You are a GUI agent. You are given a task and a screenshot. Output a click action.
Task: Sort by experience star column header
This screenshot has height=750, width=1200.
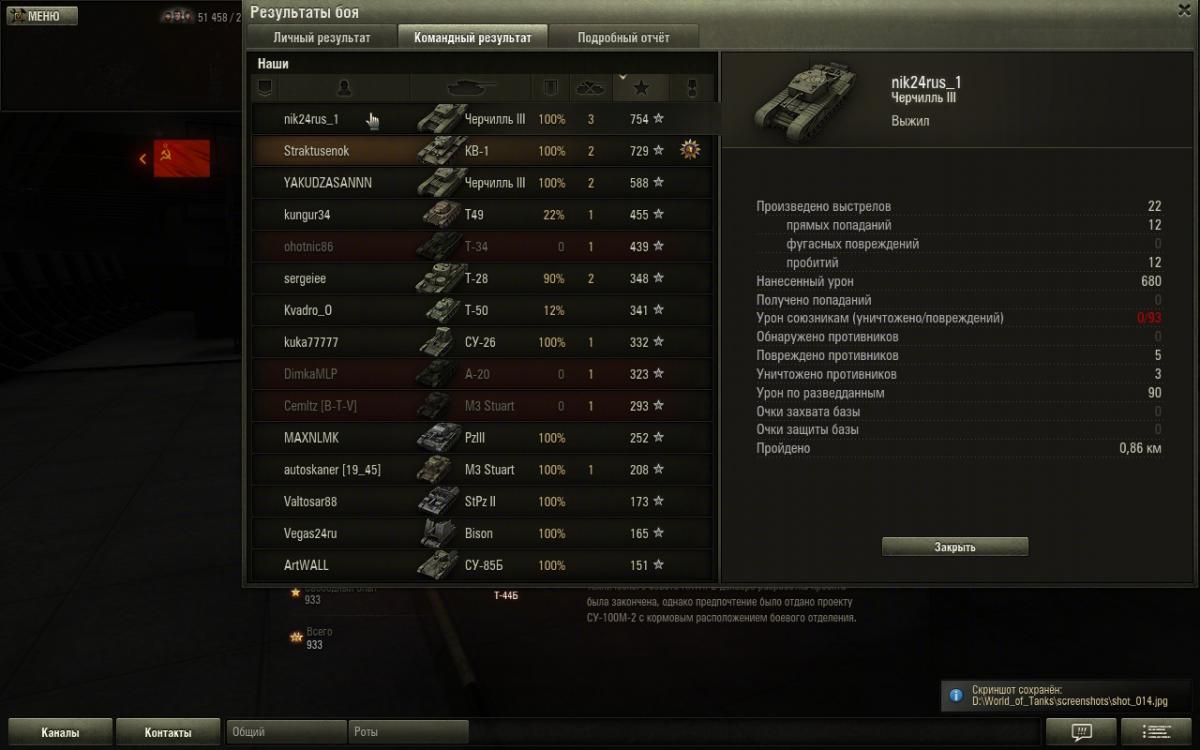(x=641, y=88)
